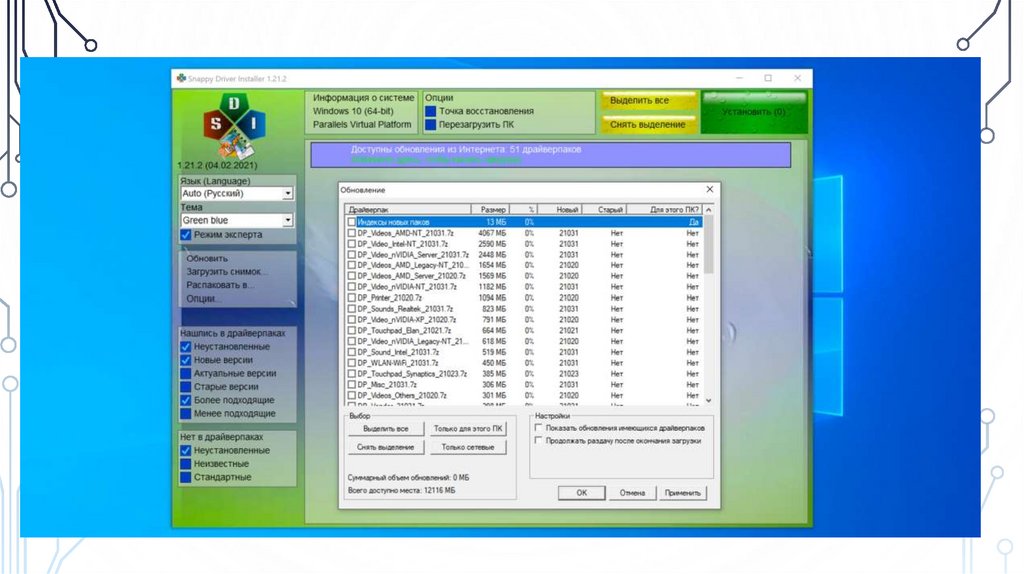
Task: Tick checkbox for DP_Videos_AMD-NT_21031.7z
Action: 351,233
